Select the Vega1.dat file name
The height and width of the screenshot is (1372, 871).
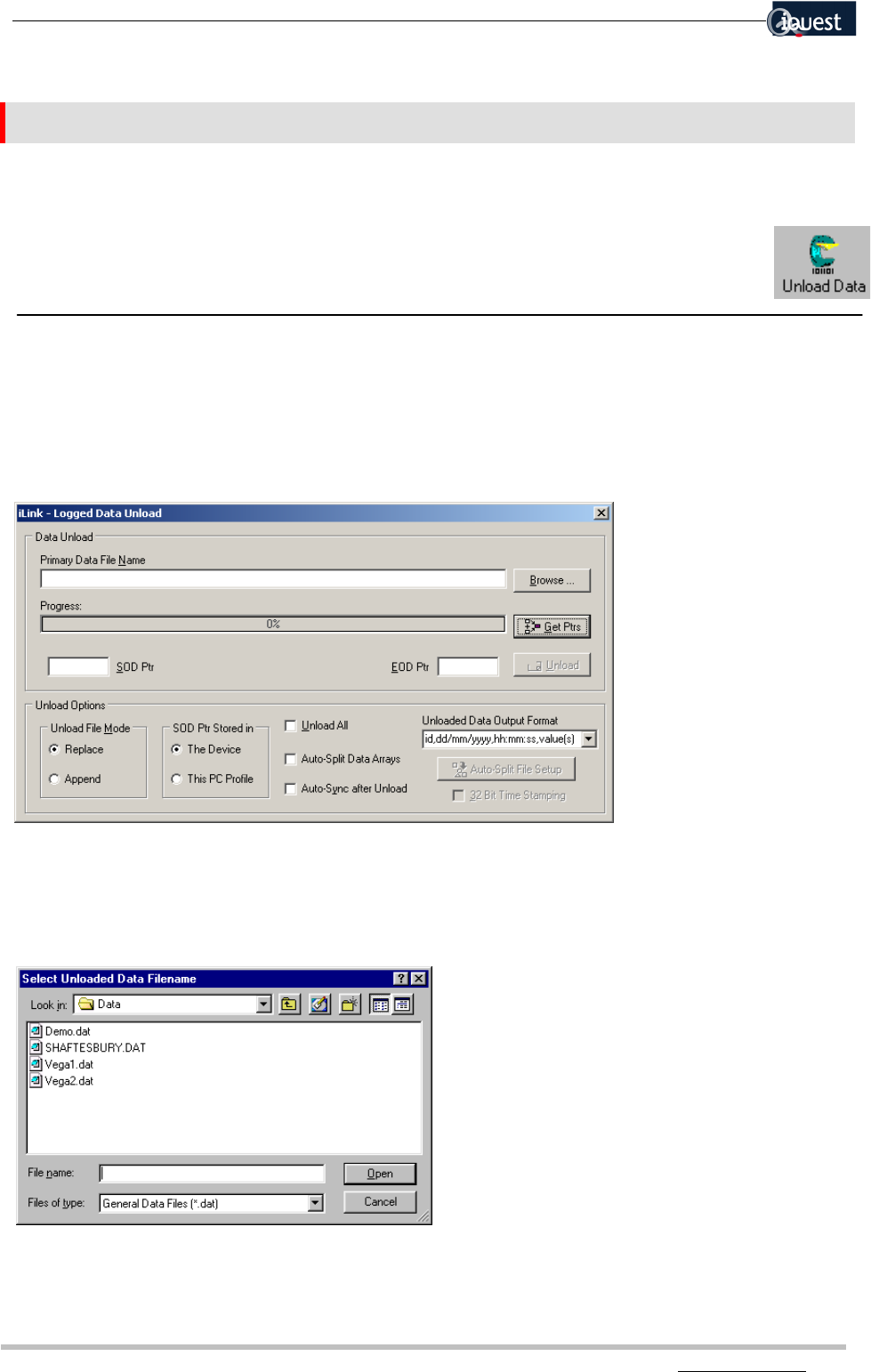(69, 1064)
